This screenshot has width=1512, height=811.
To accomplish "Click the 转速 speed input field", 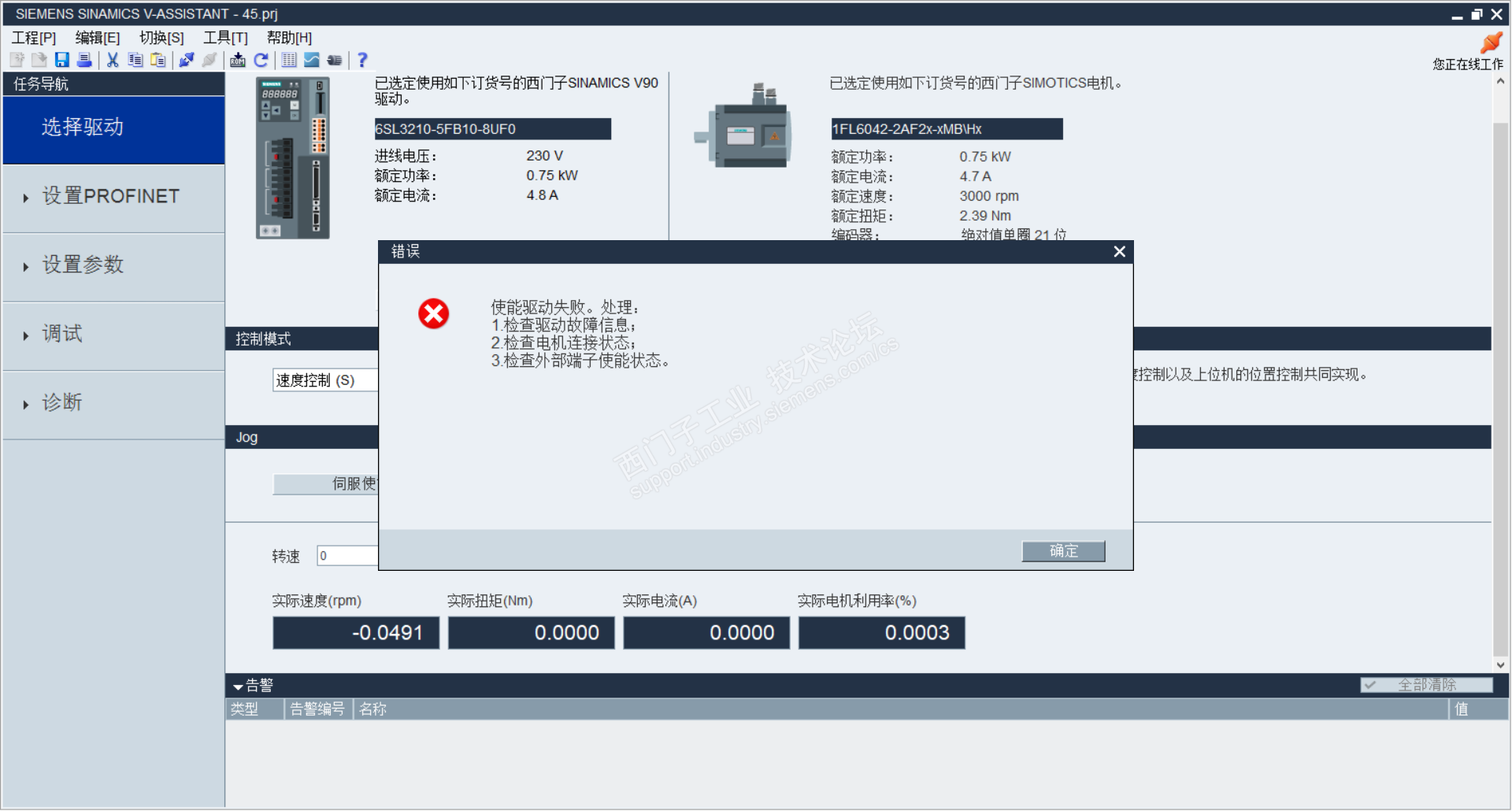I will tap(347, 556).
